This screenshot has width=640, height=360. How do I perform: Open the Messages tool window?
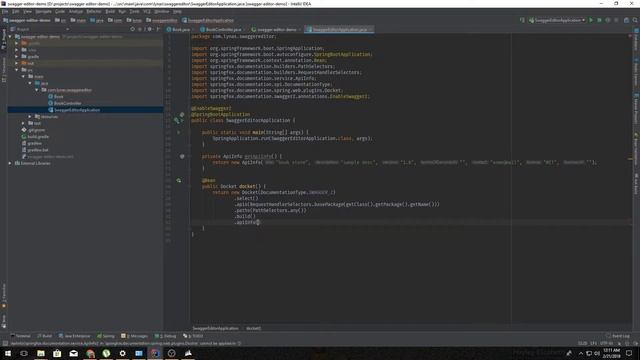click(x=134, y=336)
